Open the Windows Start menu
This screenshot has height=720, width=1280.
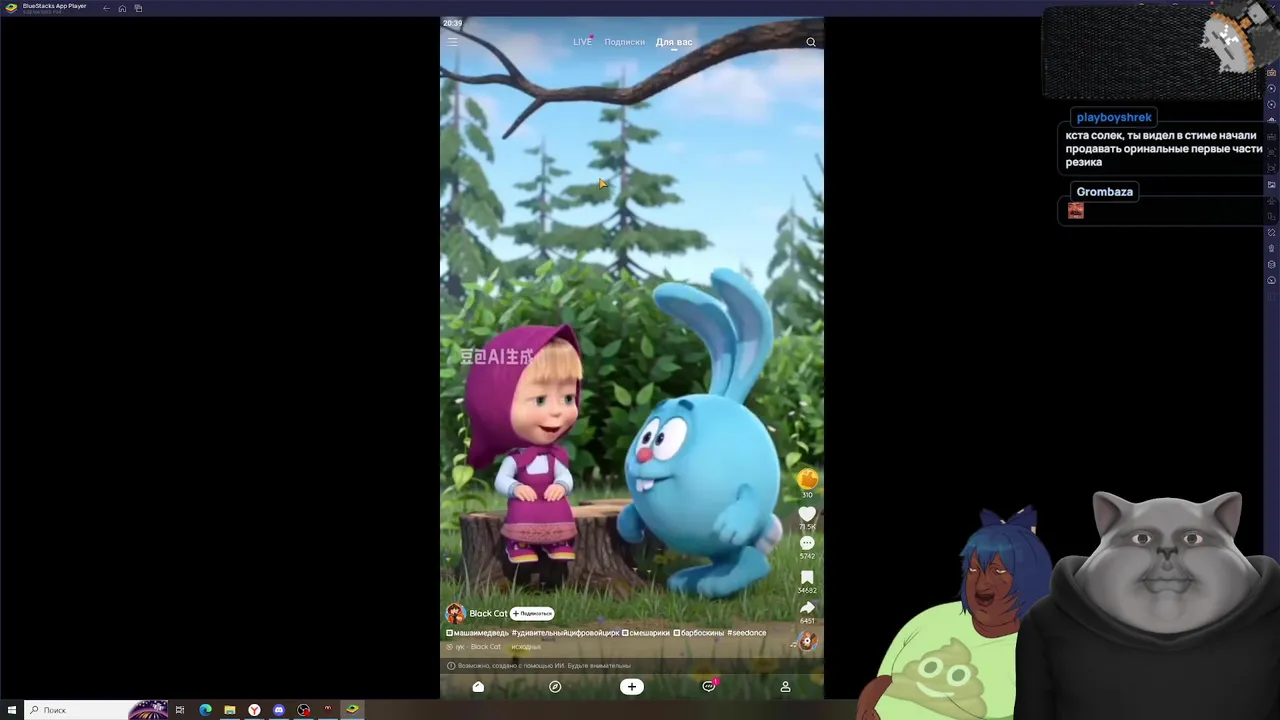click(11, 710)
